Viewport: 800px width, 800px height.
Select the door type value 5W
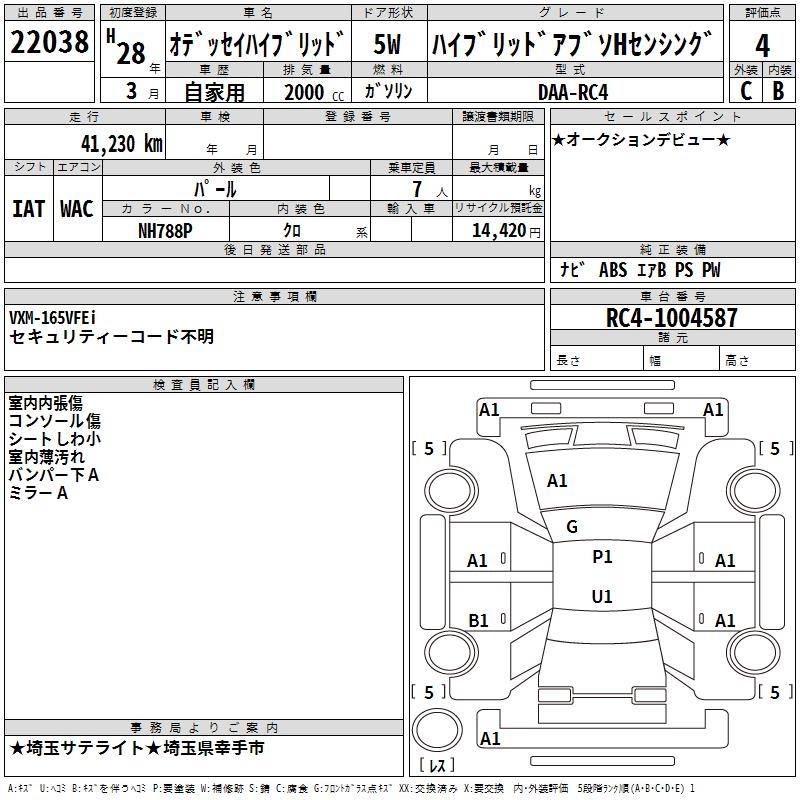coord(387,44)
